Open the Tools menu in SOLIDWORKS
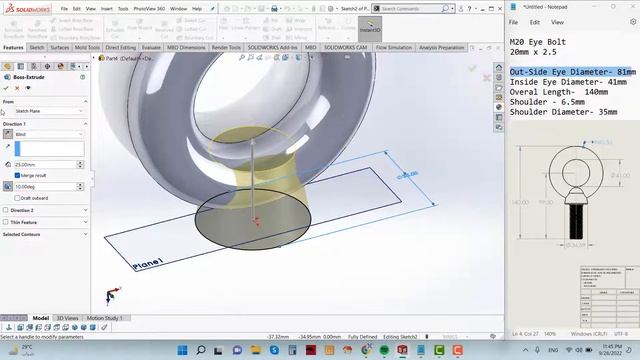The width and height of the screenshot is (640, 360). pos(123,9)
